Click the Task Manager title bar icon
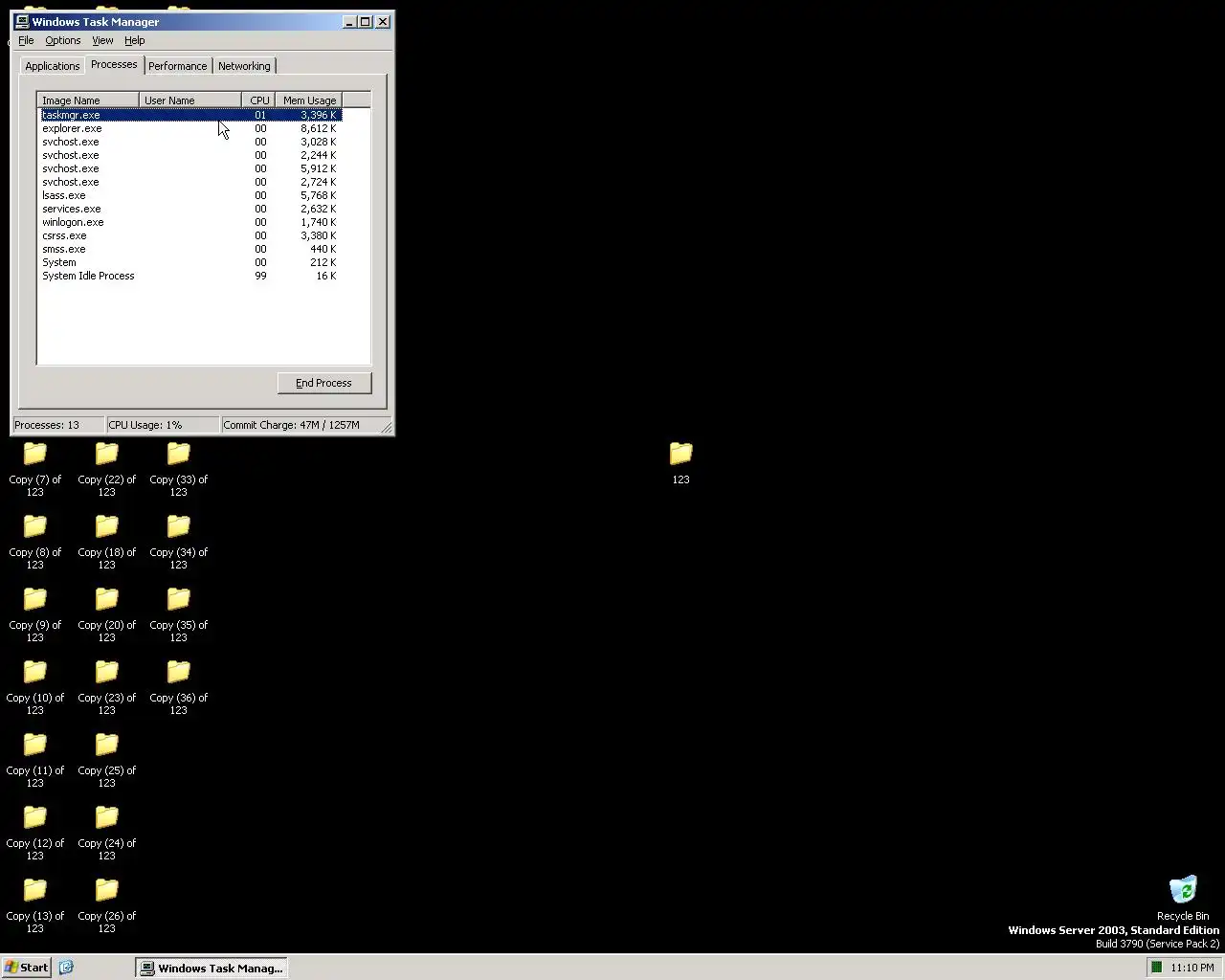The width and height of the screenshot is (1225, 980). pyautogui.click(x=22, y=21)
